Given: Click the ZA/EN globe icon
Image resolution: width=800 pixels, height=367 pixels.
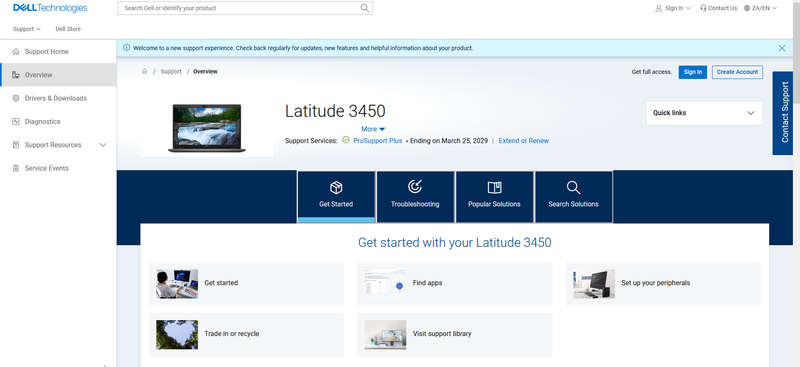Looking at the screenshot, I should pos(747,8).
